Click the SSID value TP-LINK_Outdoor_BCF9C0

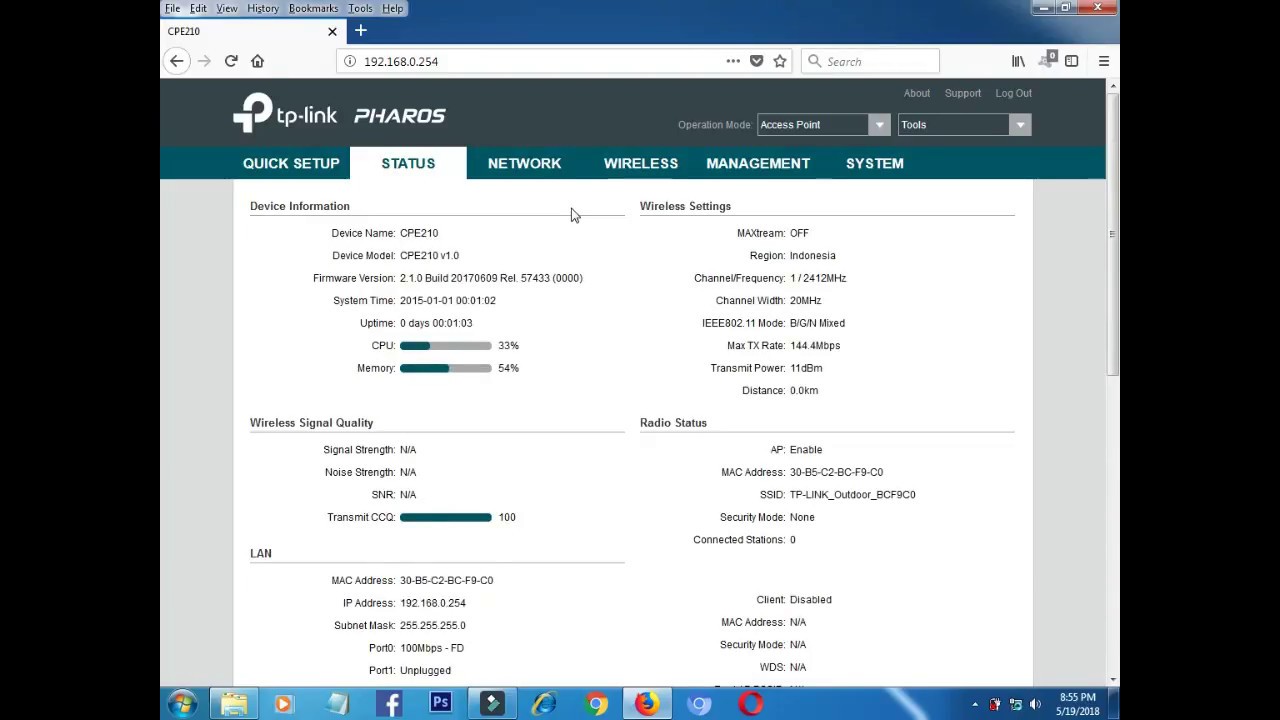coord(853,495)
